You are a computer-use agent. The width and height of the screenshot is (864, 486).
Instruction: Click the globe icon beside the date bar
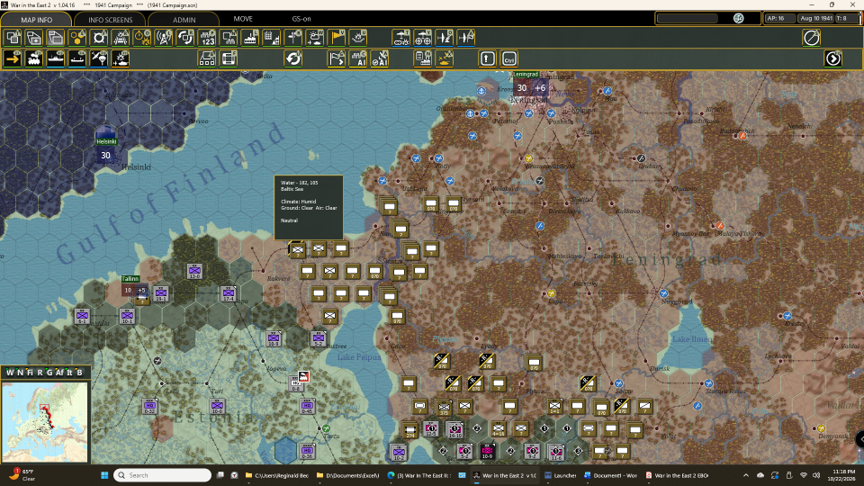(738, 18)
